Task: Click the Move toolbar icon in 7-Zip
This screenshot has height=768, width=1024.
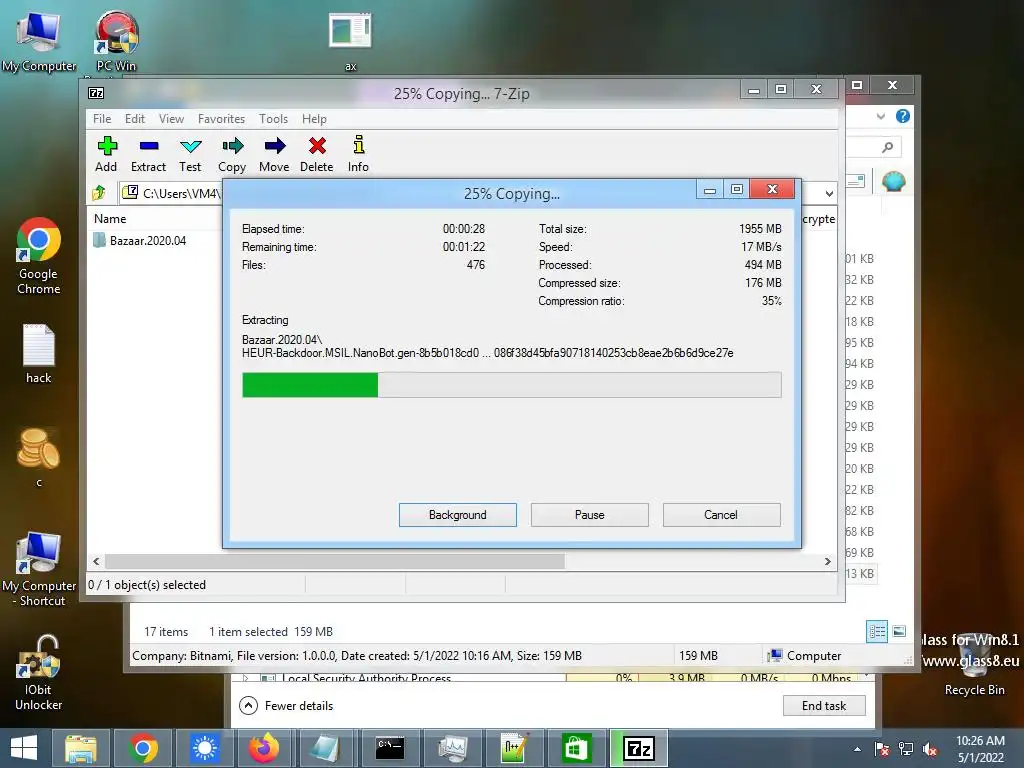Action: click(x=274, y=154)
